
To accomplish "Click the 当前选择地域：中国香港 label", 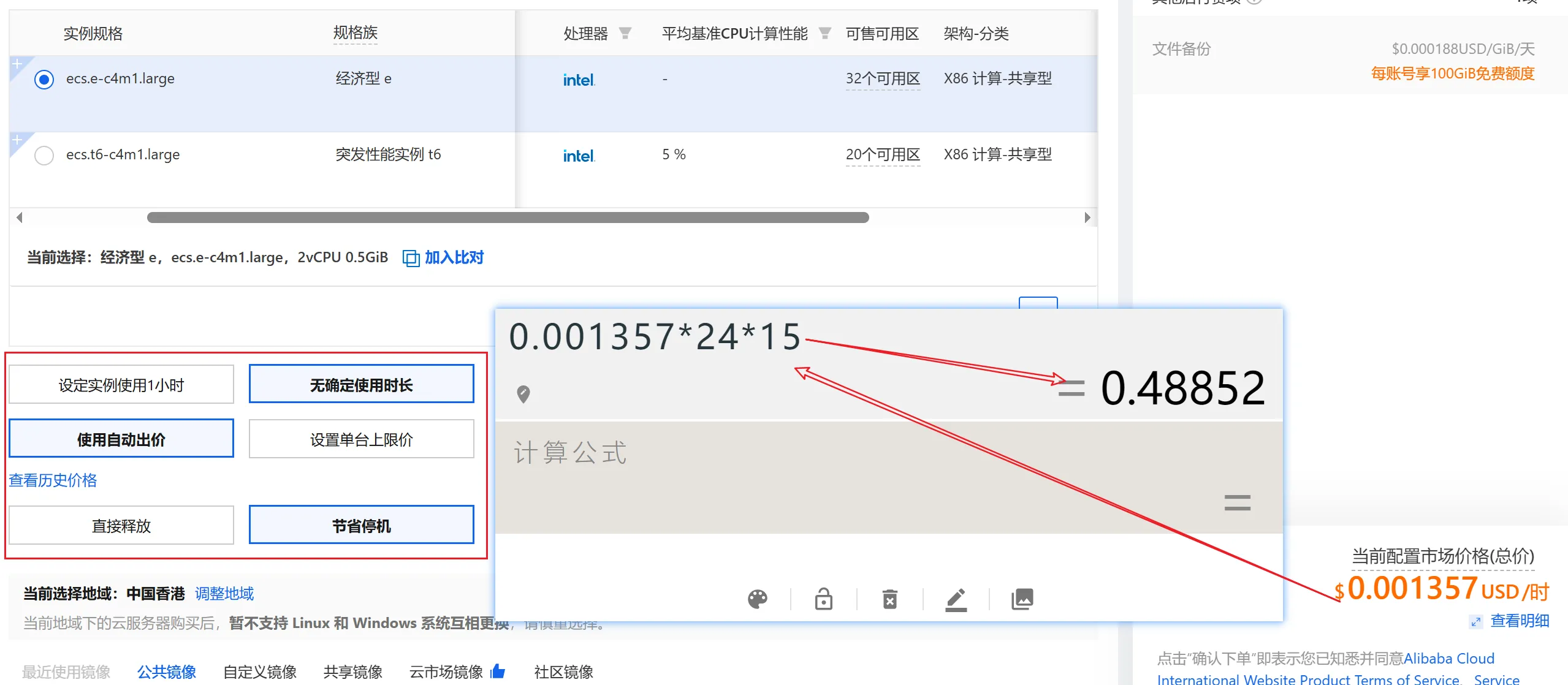I will click(104, 594).
